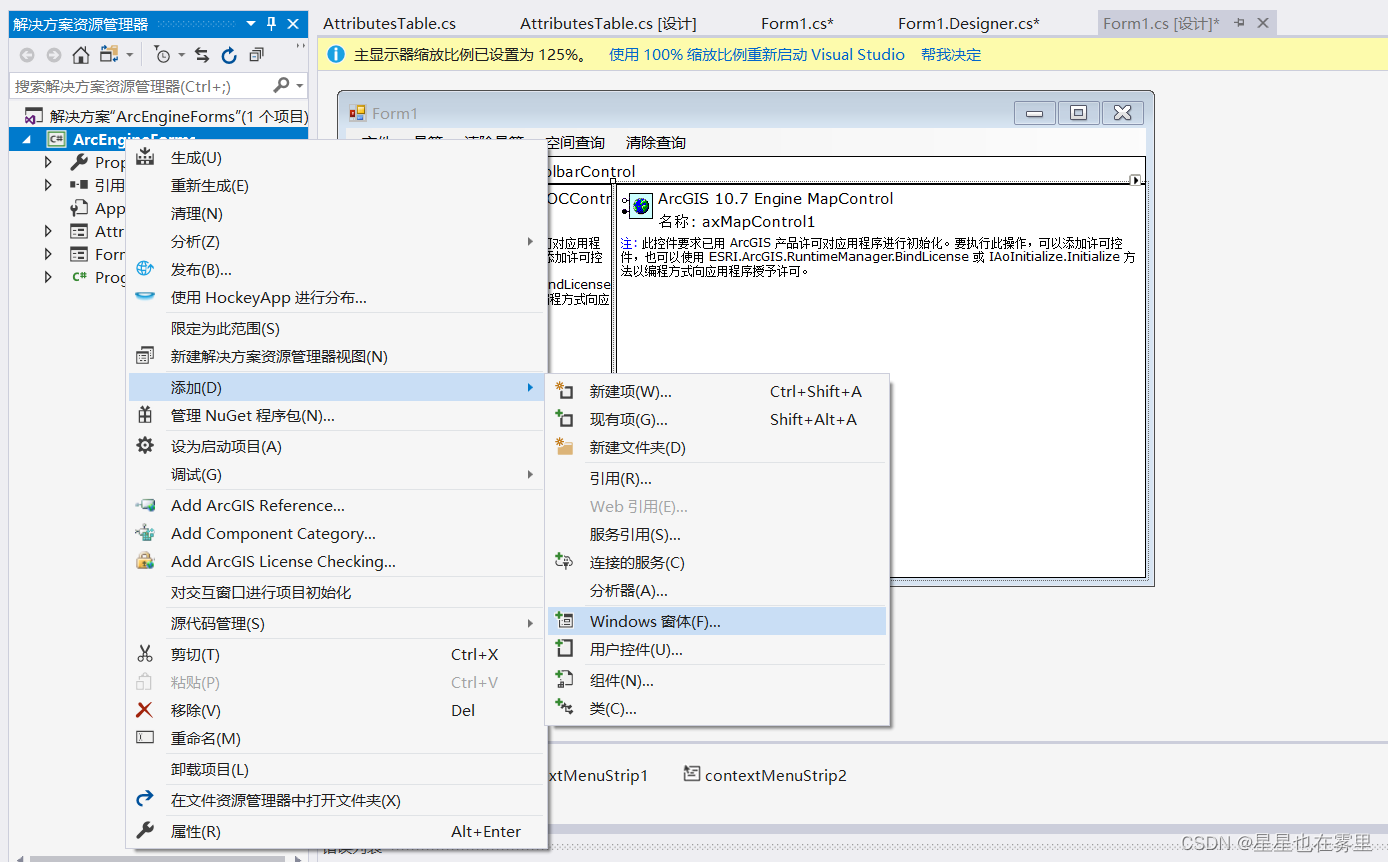Choose 新建项(W)... in Add submenu
Screen dimensions: 1388x862
tap(717, 391)
